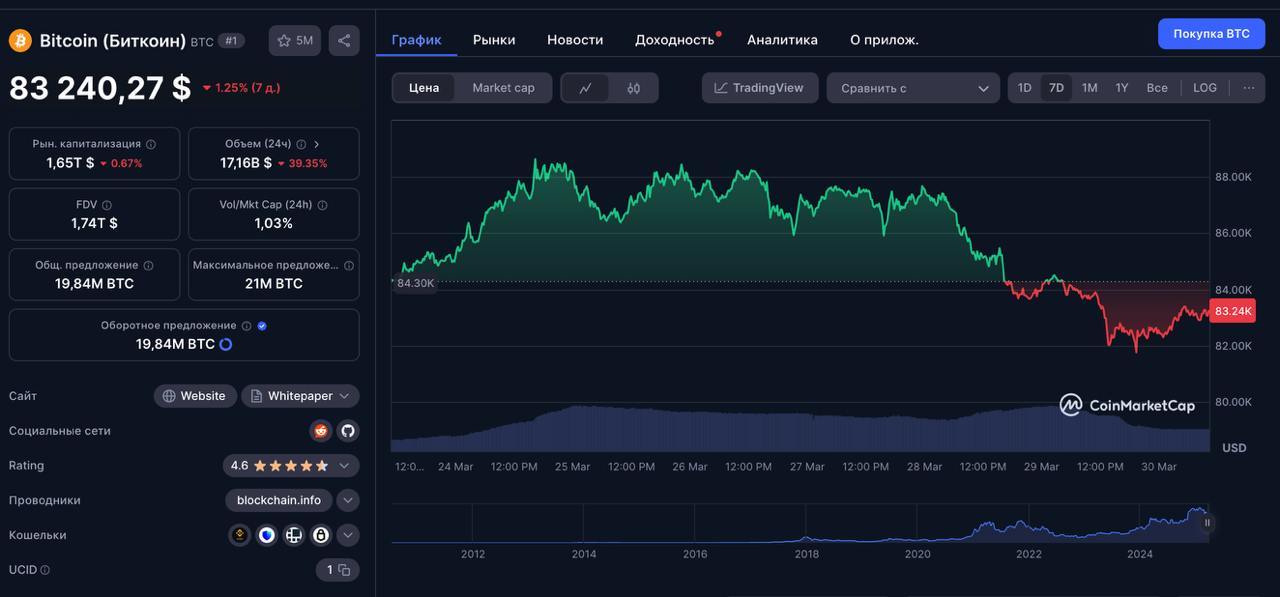Click the main price chart area
1280x597 pixels.
click(800, 285)
